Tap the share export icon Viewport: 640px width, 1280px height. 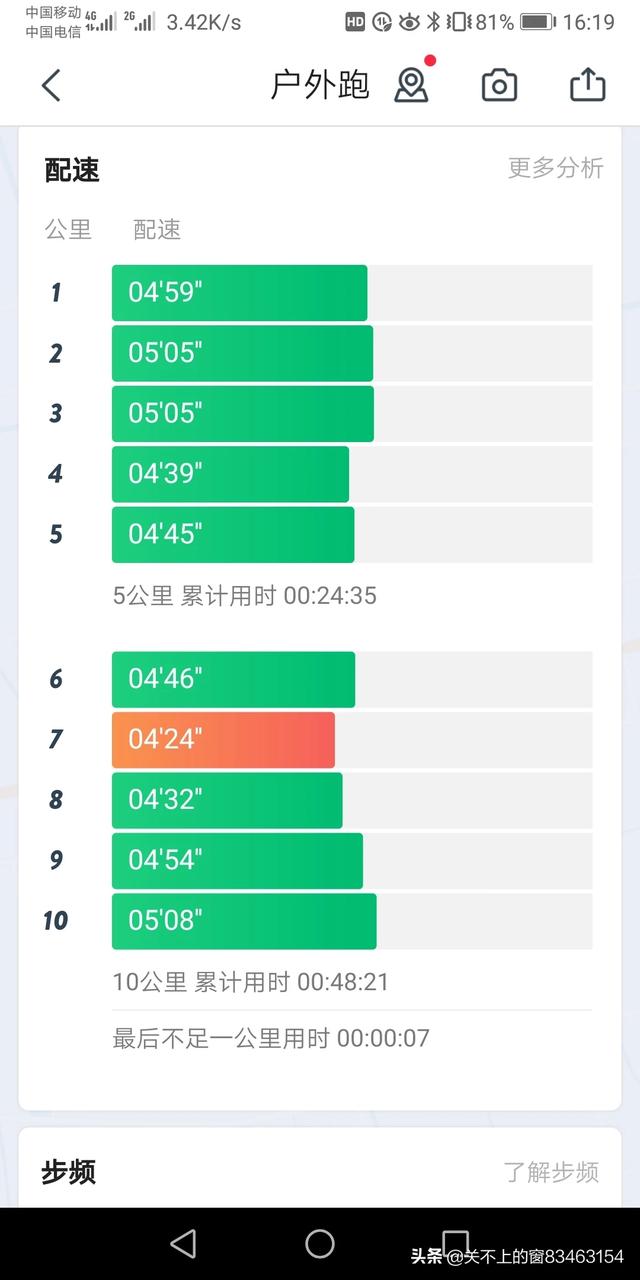point(588,85)
